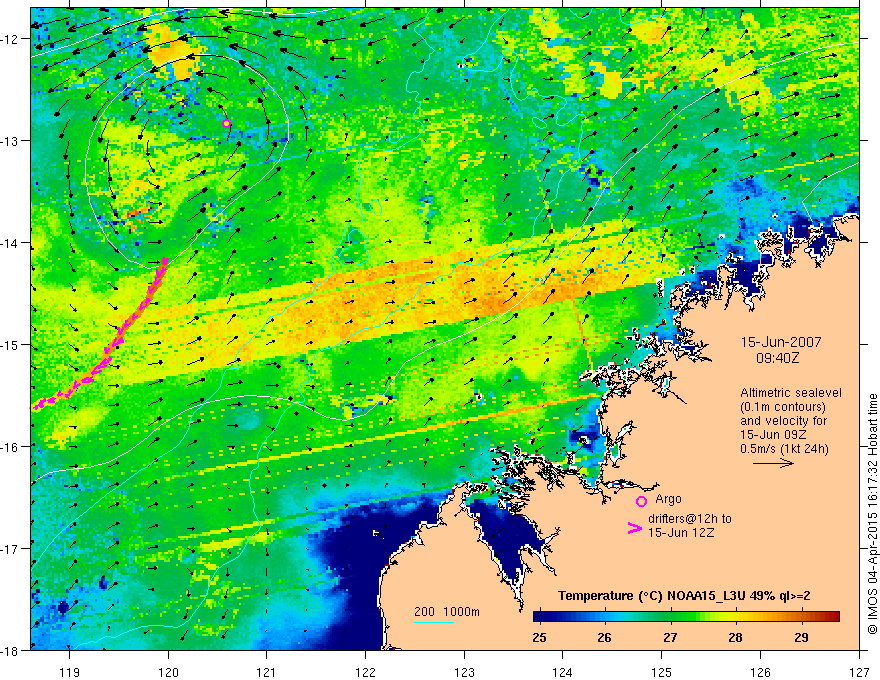This screenshot has width=880, height=680.
Task: Click the '15-Jun 12Z' drifter legend text
Action: coord(681,532)
